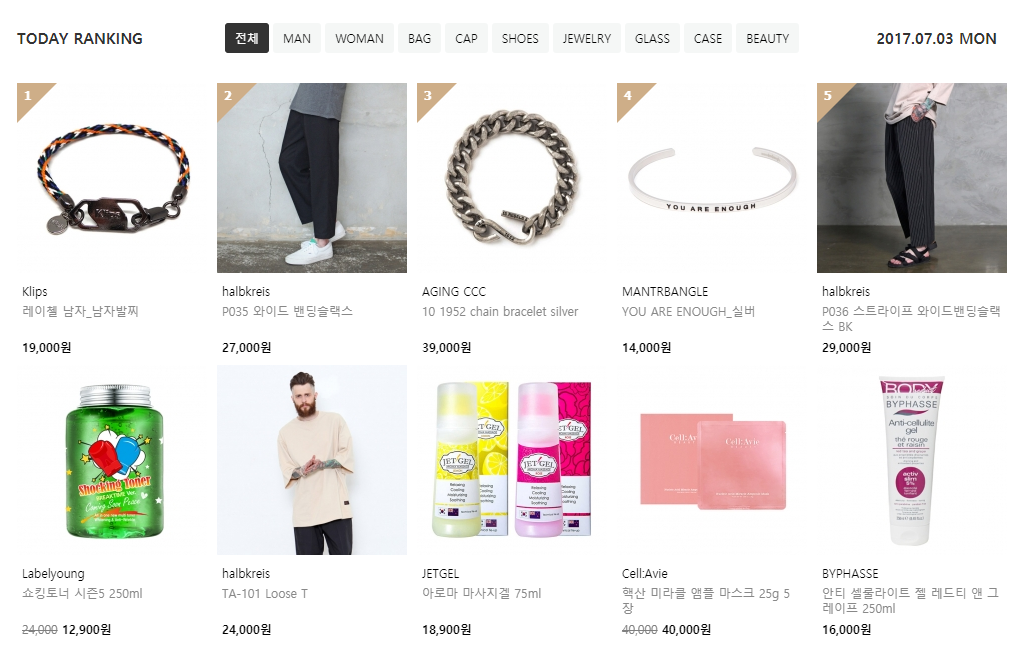Show the SHOES ranking tab
Screen dimensions: 1013x658
(x=520, y=39)
